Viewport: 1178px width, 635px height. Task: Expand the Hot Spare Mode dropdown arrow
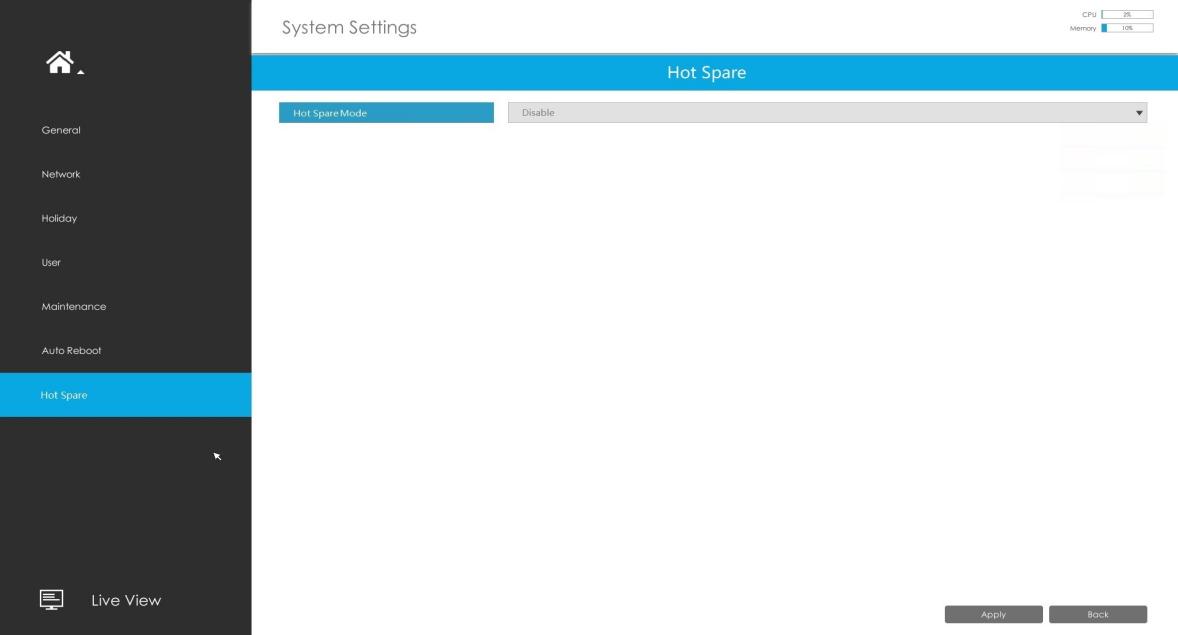(1139, 113)
